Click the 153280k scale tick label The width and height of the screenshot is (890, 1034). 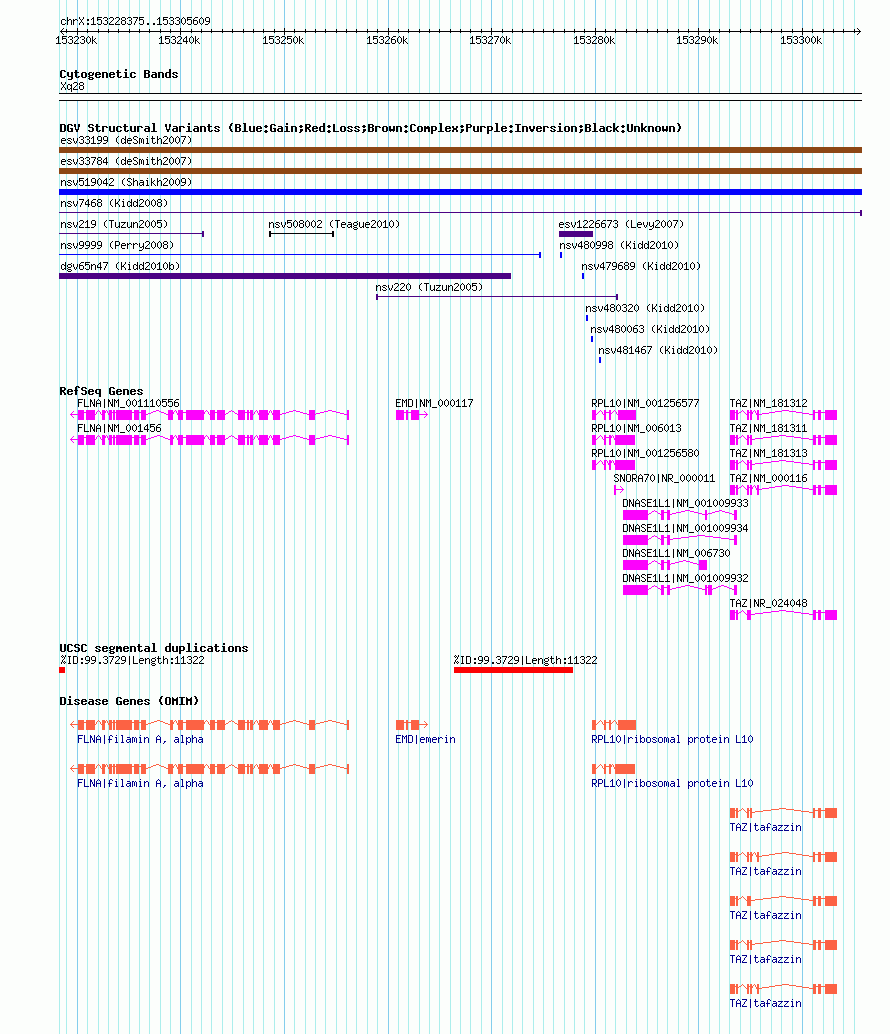594,40
